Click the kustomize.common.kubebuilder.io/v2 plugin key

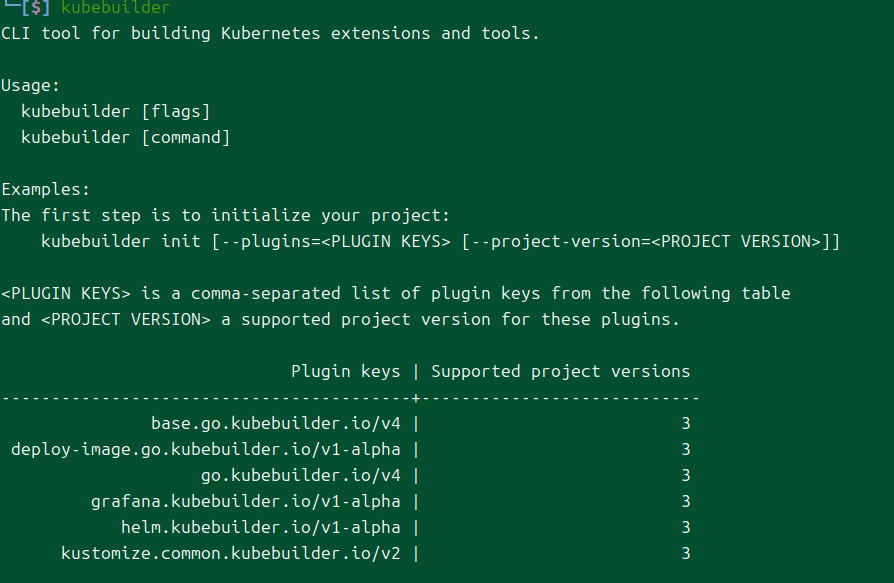231,553
